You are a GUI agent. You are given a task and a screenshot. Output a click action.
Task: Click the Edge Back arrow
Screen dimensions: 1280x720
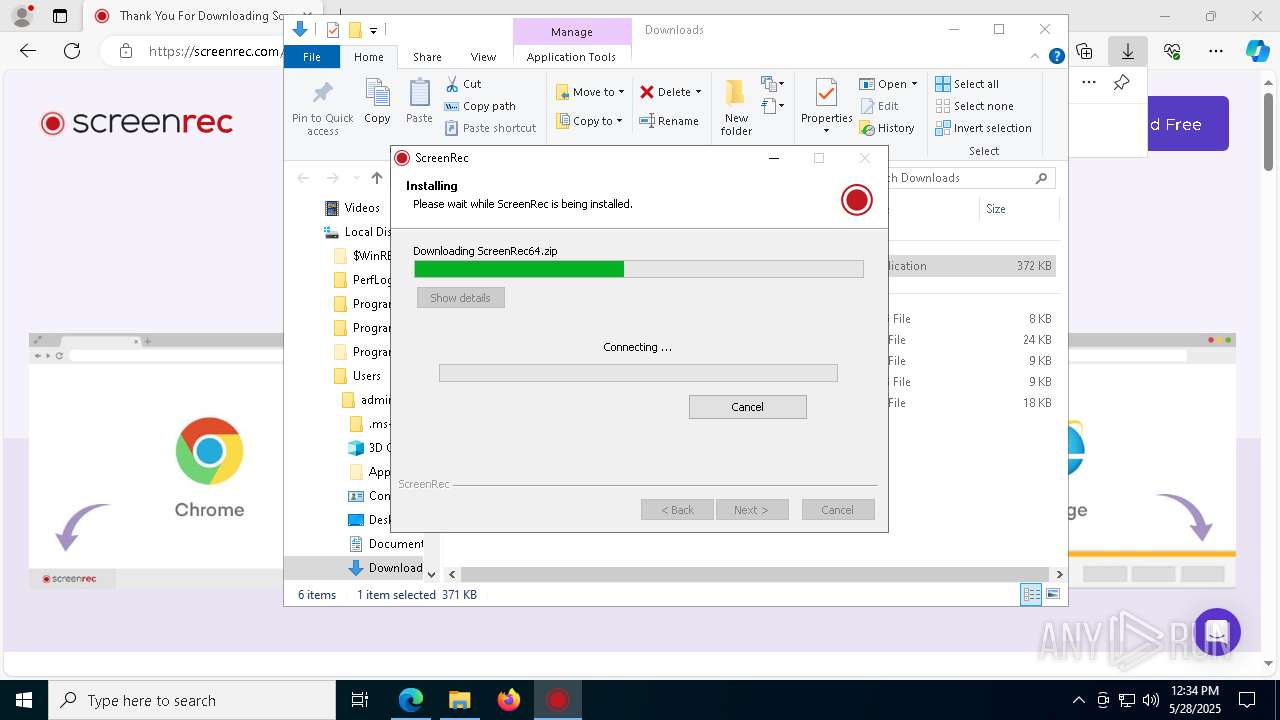pos(28,51)
